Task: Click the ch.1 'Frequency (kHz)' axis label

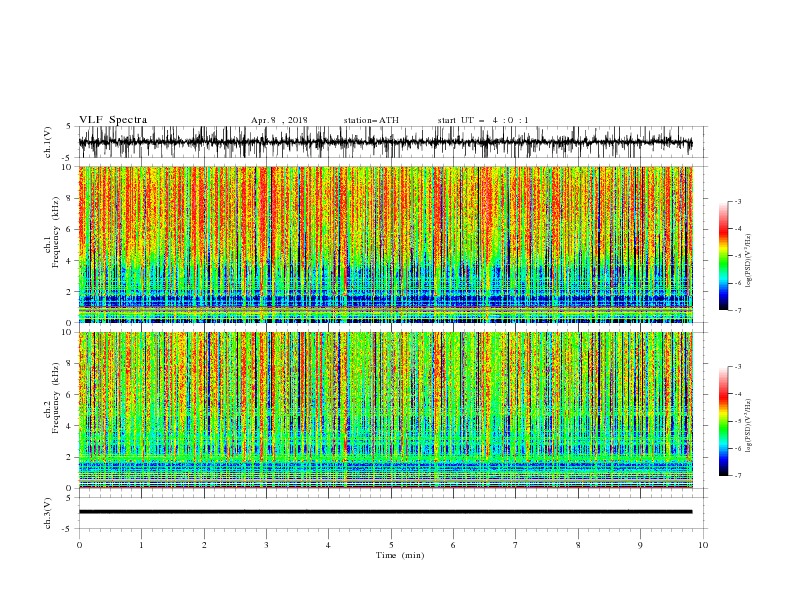Action: point(56,233)
